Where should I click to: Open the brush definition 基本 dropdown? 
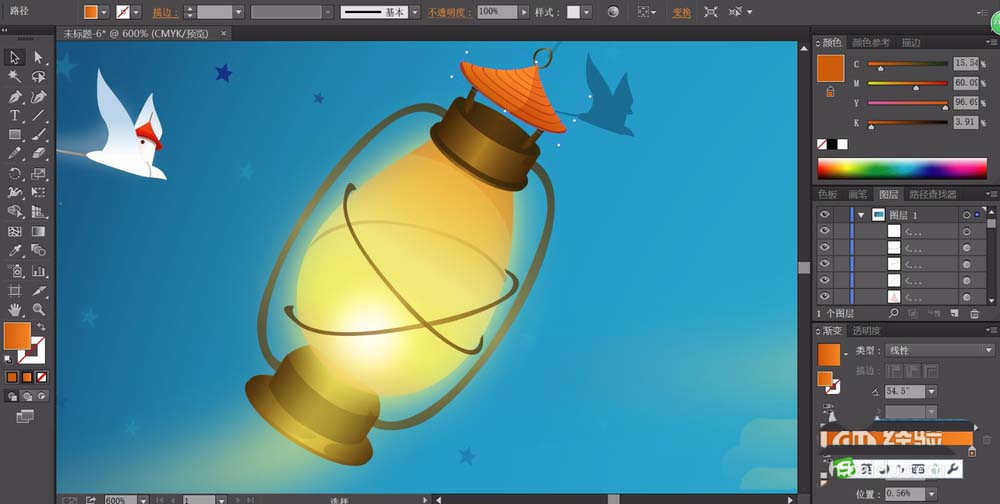[x=415, y=12]
